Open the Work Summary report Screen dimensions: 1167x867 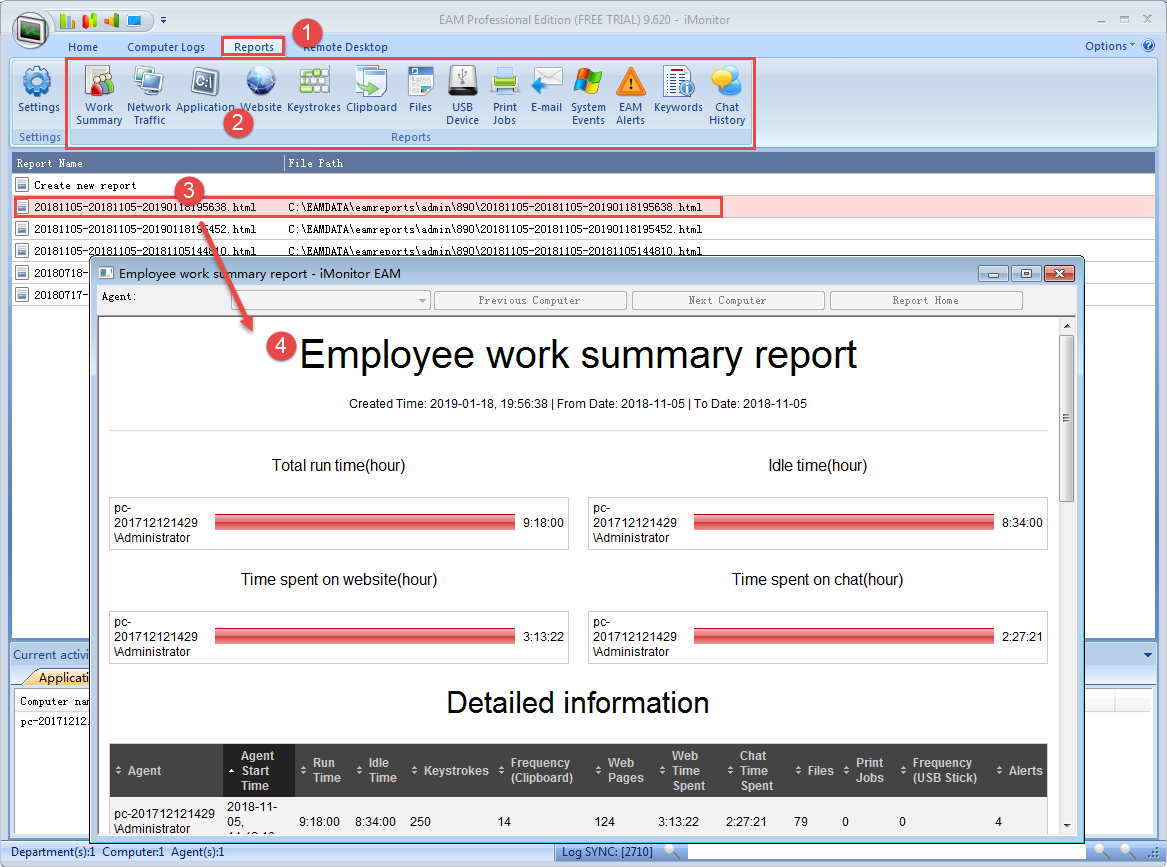(99, 96)
